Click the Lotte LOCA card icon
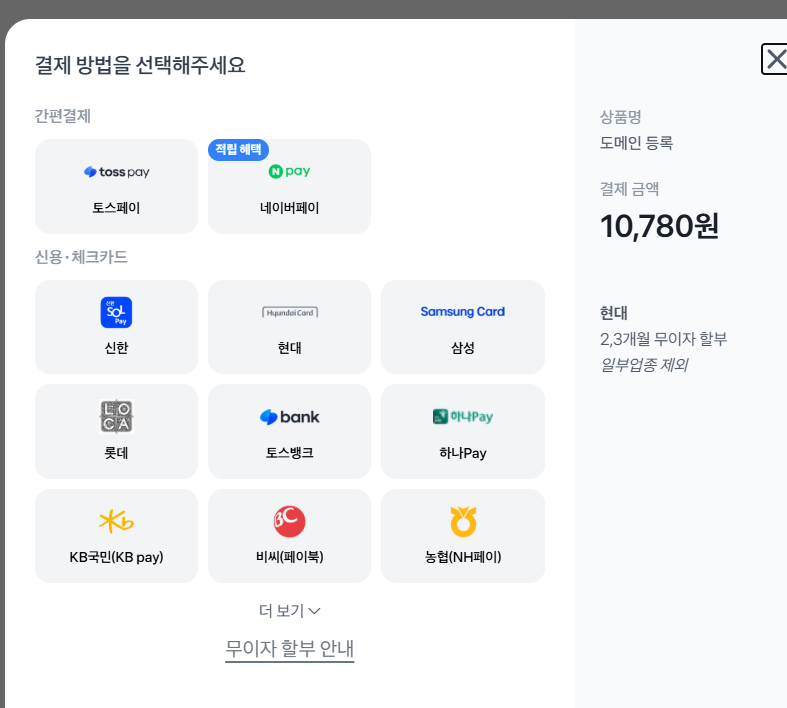 [116, 416]
